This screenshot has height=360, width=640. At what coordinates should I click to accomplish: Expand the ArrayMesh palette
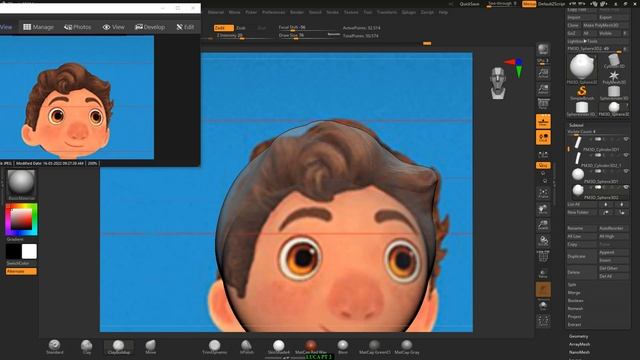tap(580, 344)
